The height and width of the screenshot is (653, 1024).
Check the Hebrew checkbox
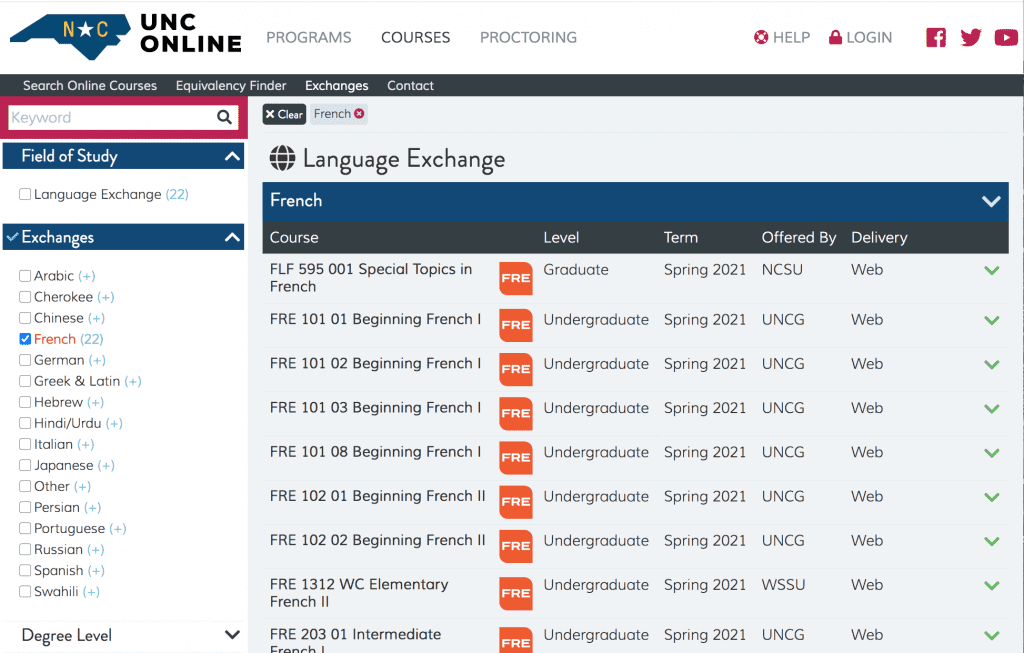[x=25, y=402]
